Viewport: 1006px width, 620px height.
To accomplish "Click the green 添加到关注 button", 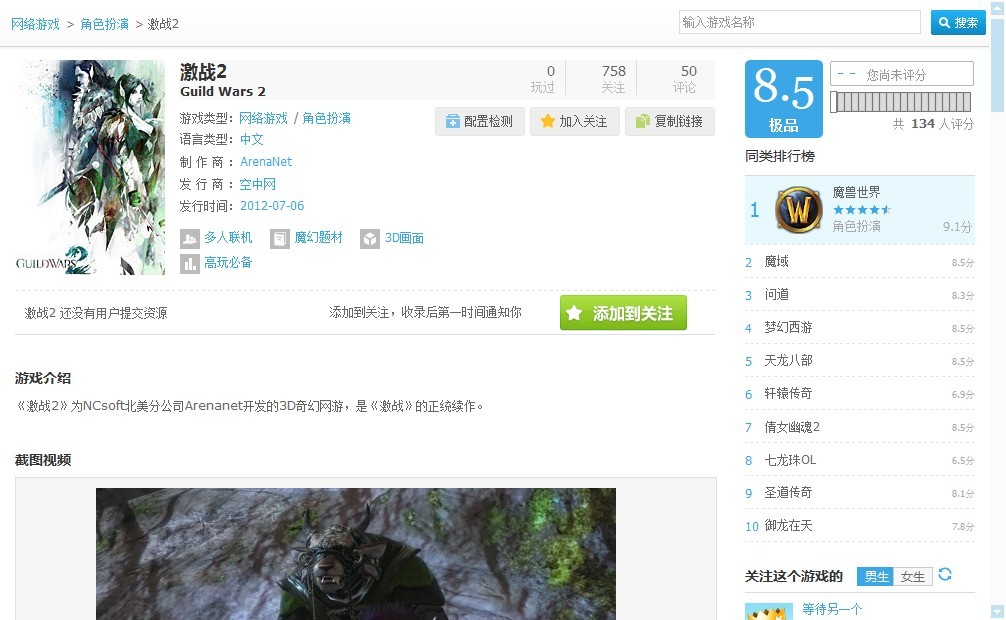I will click(x=623, y=313).
